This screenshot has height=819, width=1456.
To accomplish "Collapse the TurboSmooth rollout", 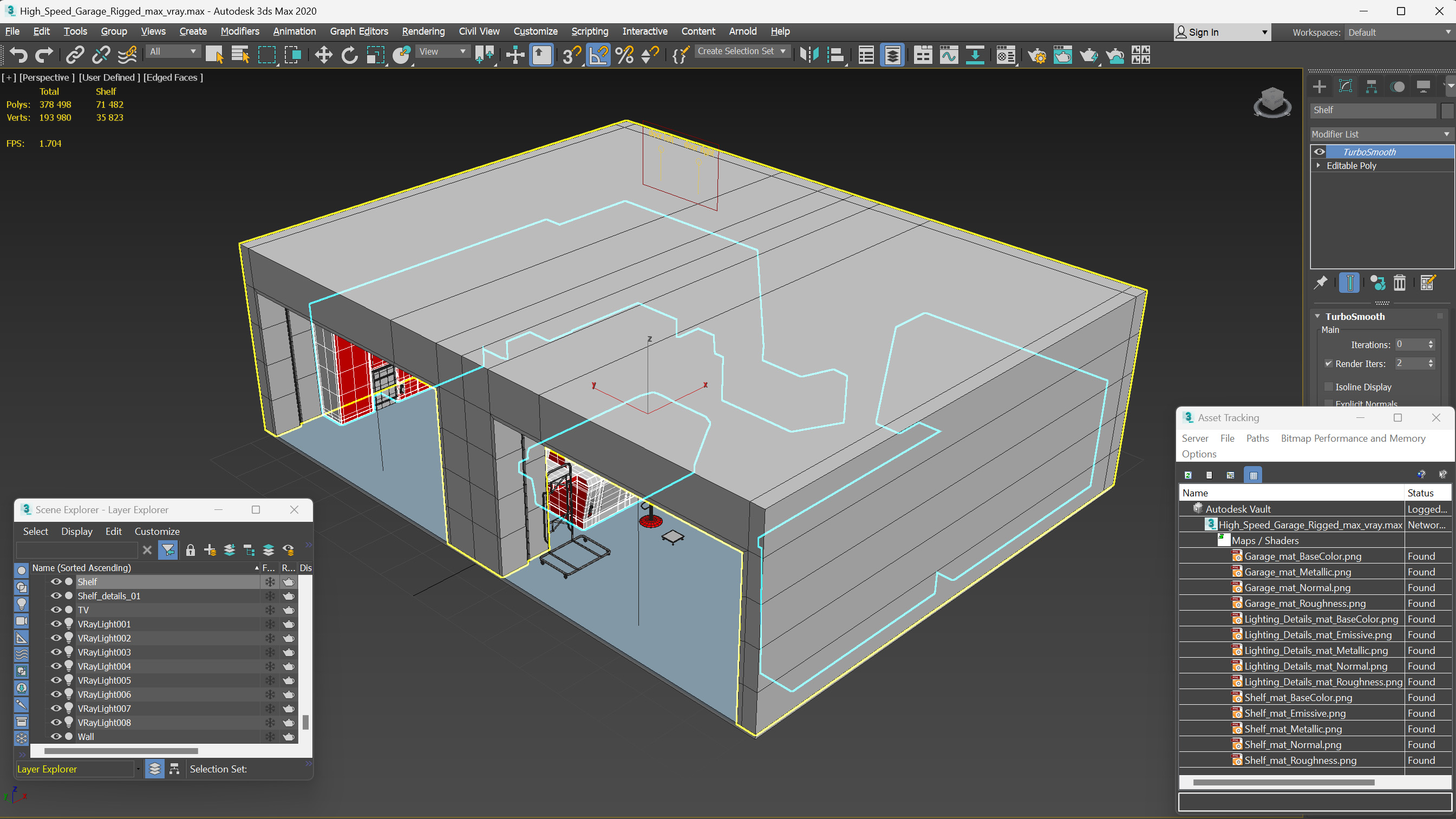I will 1317,317.
